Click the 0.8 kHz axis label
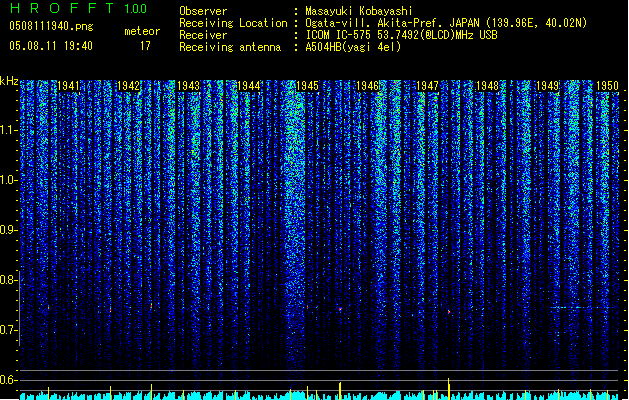The height and width of the screenshot is (400, 629). pos(8,280)
